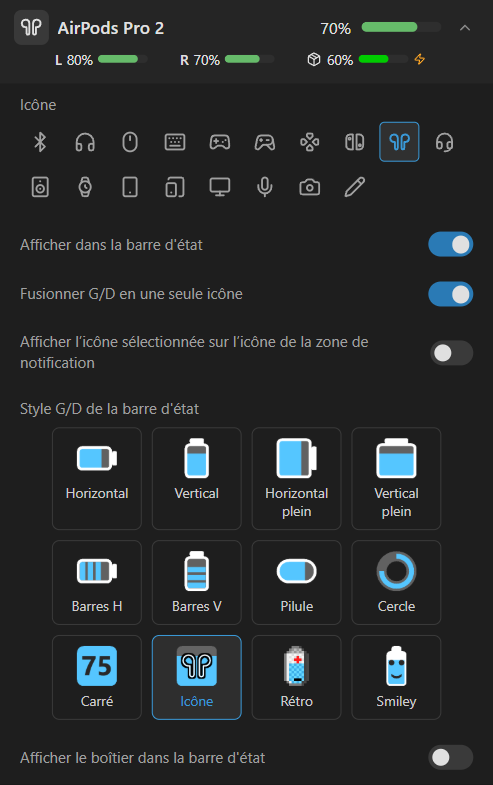Select the Horizontal plein style
The height and width of the screenshot is (785, 493).
tap(296, 479)
